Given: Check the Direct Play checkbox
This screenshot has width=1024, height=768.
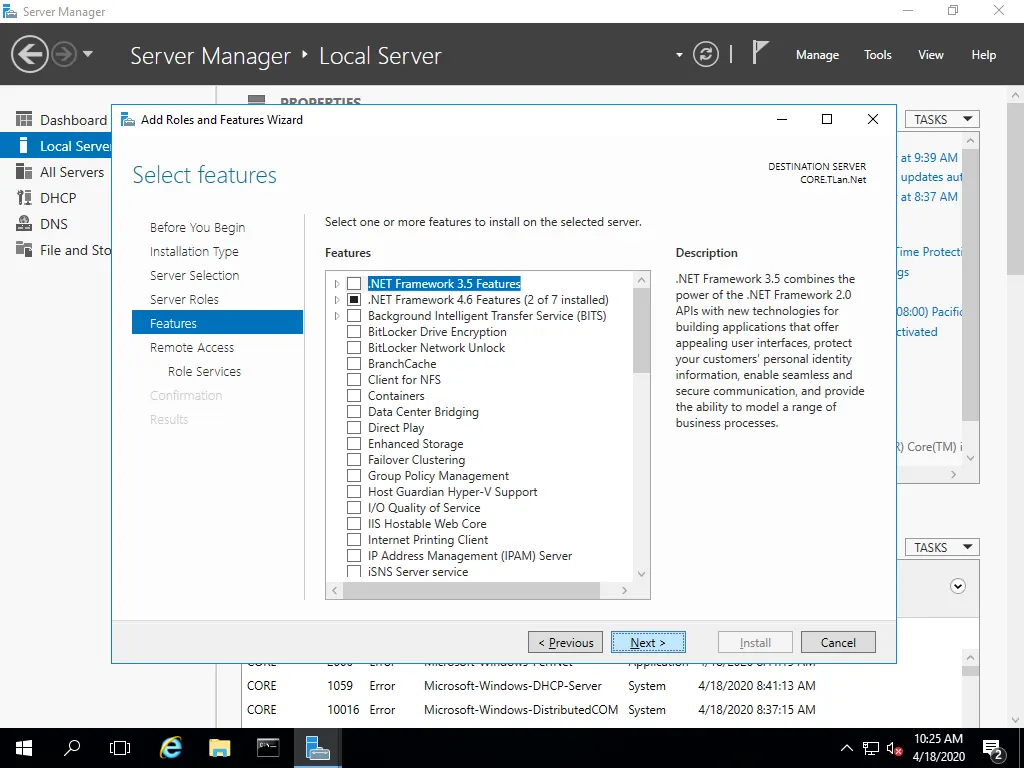Looking at the screenshot, I should coord(354,428).
